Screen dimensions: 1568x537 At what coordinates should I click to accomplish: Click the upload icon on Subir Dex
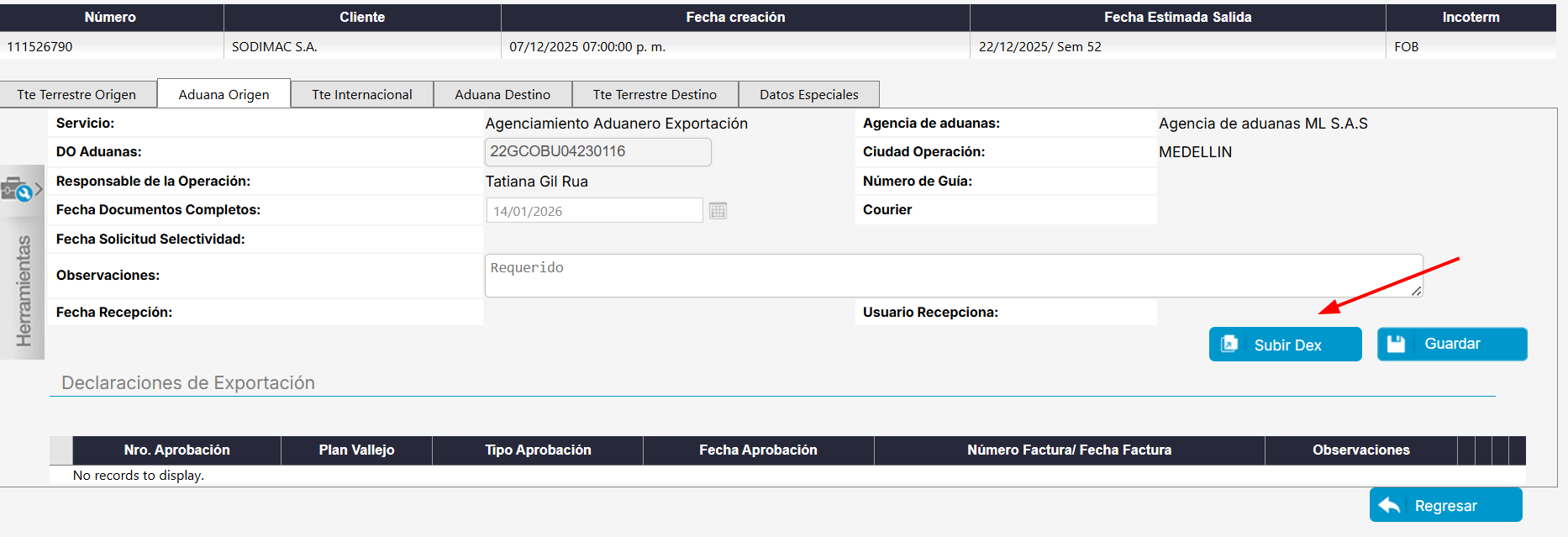pos(1229,344)
